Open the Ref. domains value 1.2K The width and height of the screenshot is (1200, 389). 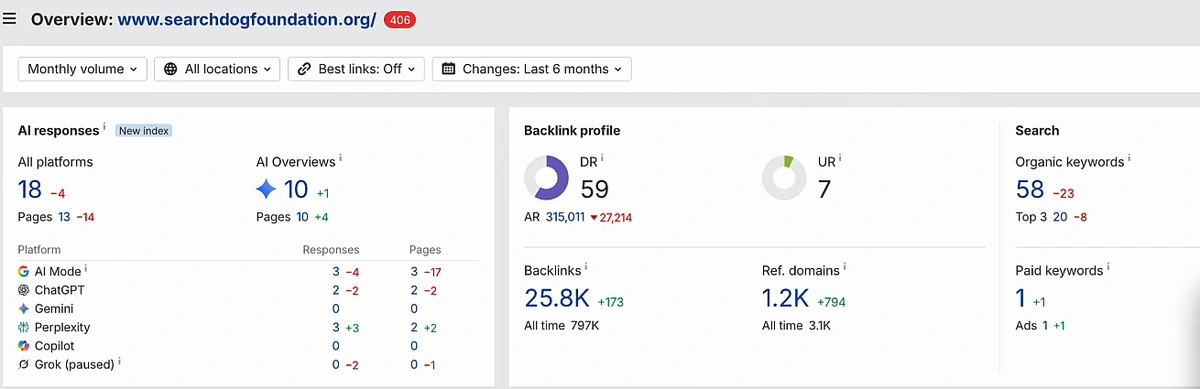coord(786,298)
